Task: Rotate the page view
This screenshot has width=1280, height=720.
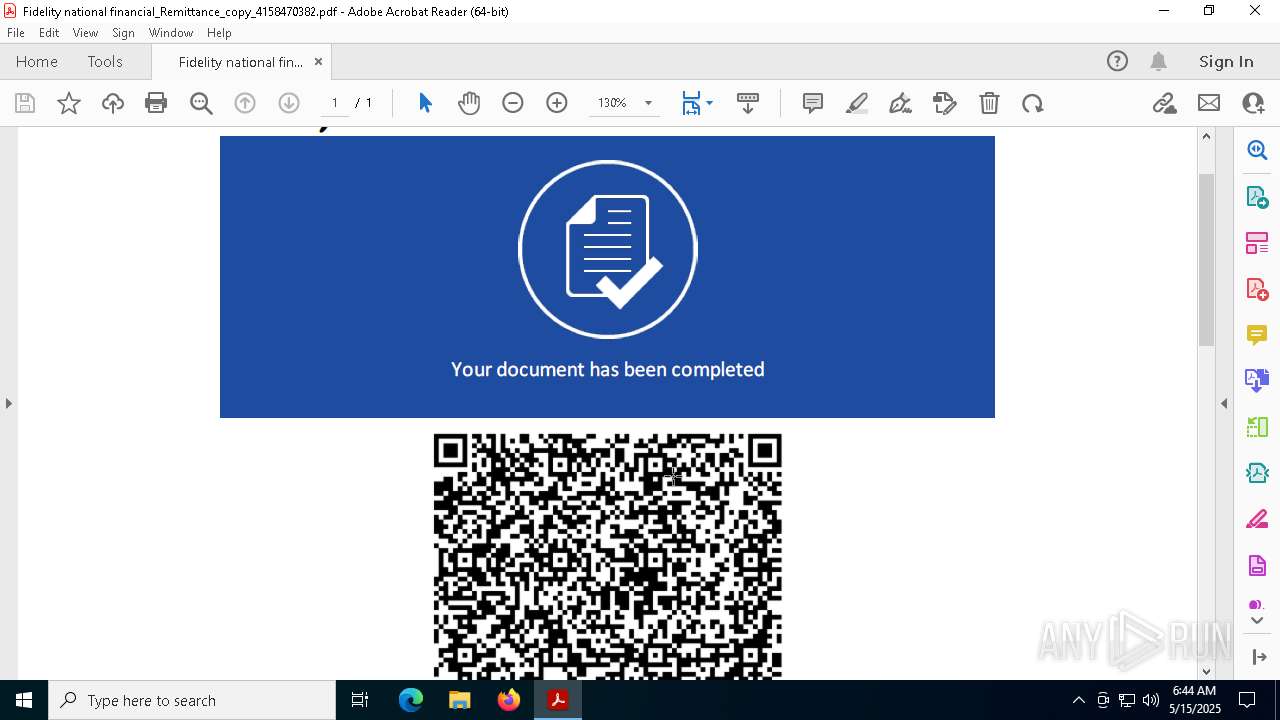Action: 1033,103
